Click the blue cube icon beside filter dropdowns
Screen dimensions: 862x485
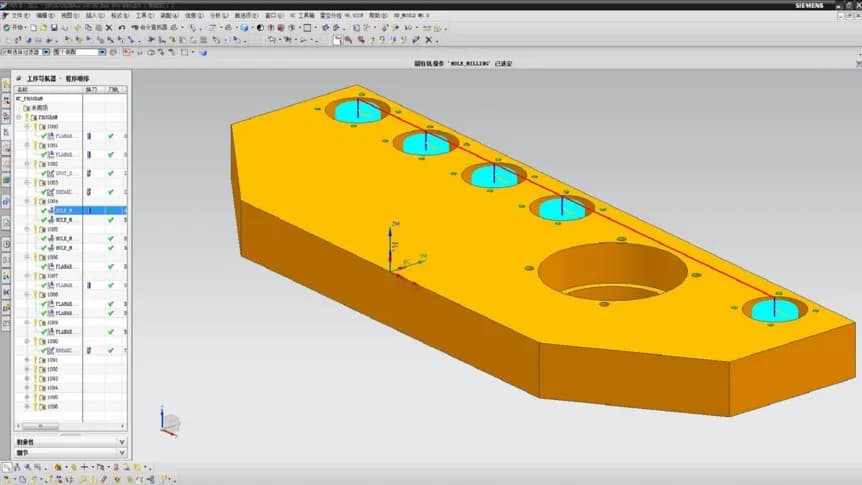tap(203, 52)
